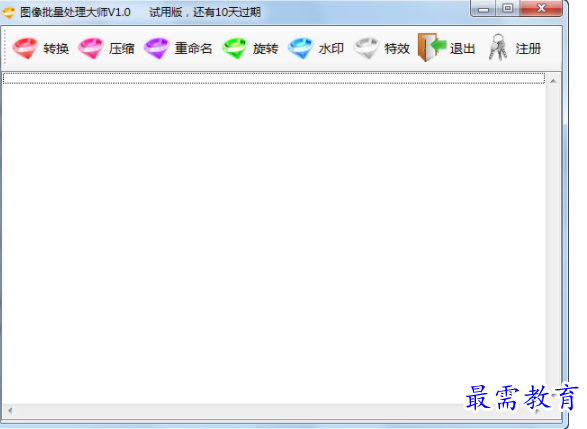Select the dotted focused row in list
587x429 pixels.
[x=274, y=78]
